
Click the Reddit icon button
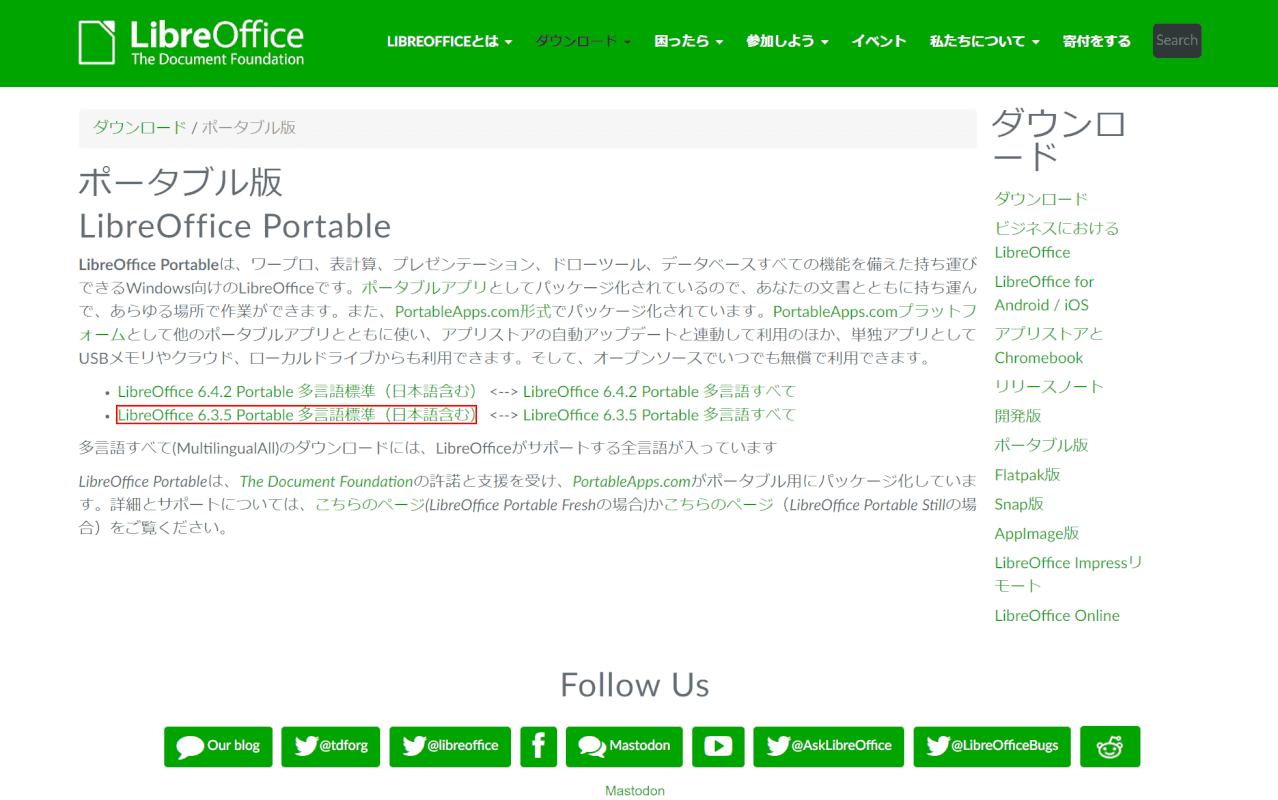click(x=1110, y=746)
